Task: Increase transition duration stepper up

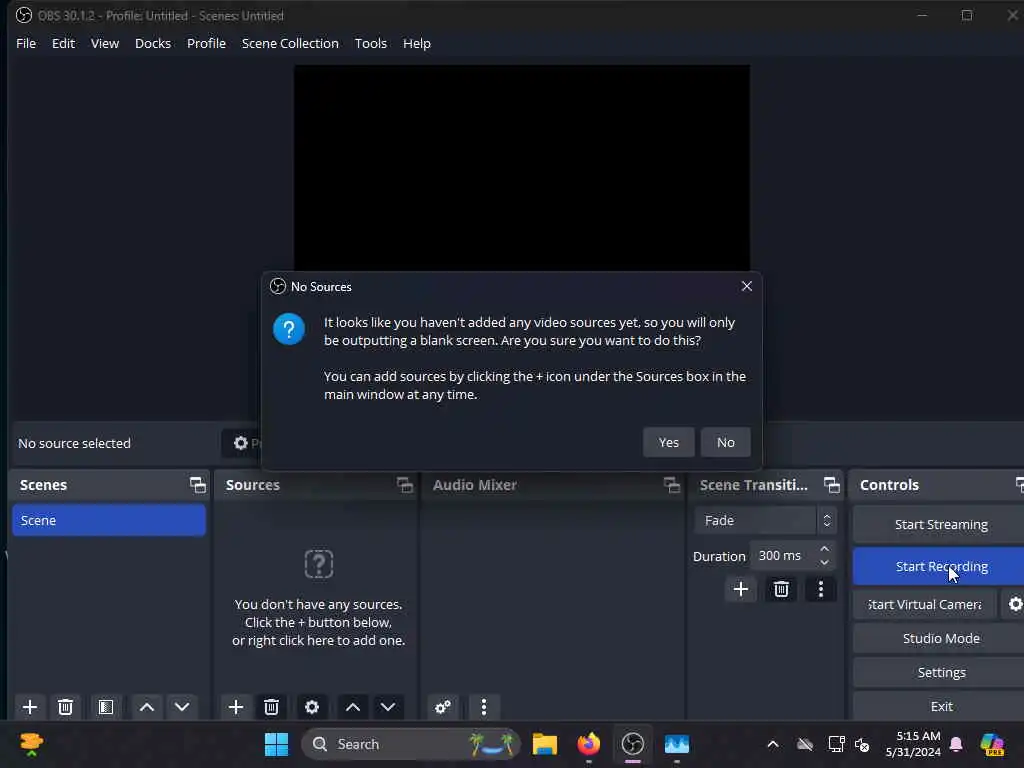Action: (x=825, y=549)
